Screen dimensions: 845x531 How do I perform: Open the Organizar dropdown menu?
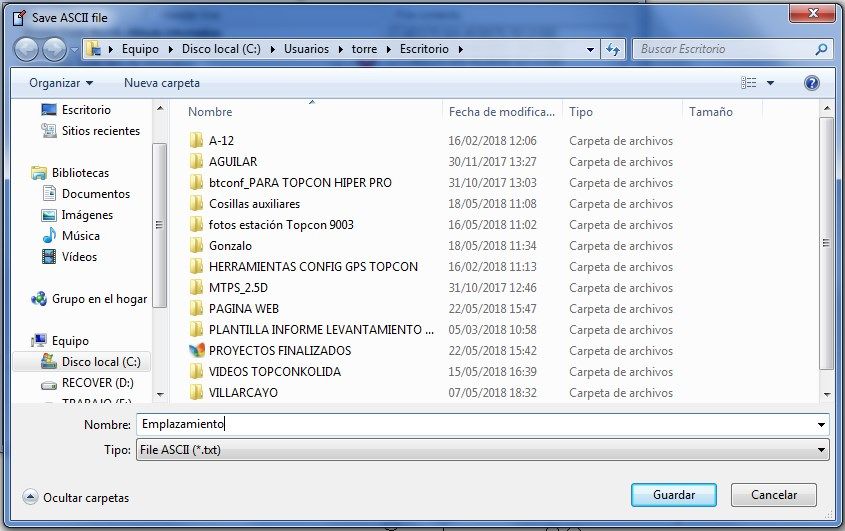[x=61, y=83]
